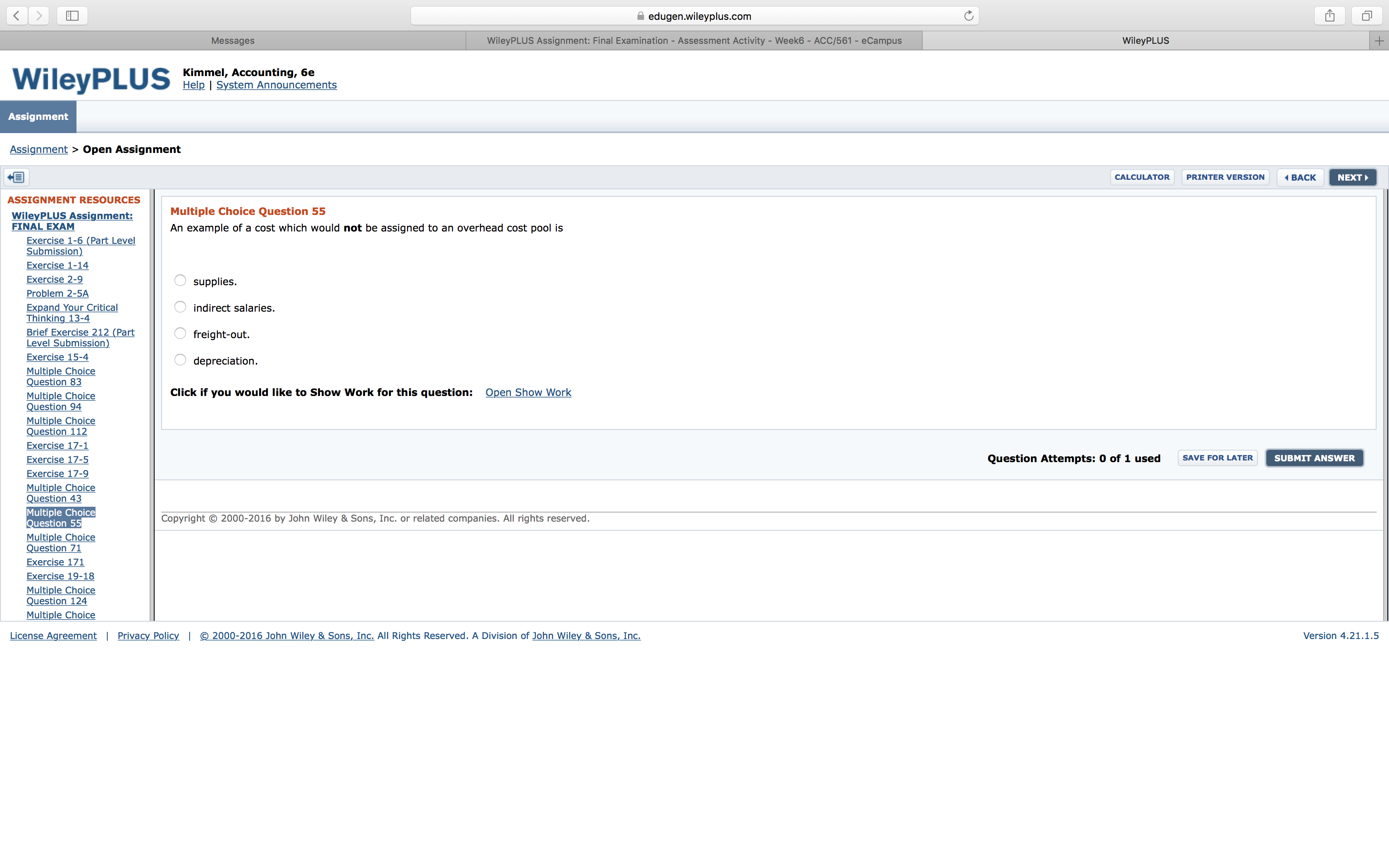The height and width of the screenshot is (868, 1389).
Task: Go to Exercise 1-14
Action: (57, 265)
